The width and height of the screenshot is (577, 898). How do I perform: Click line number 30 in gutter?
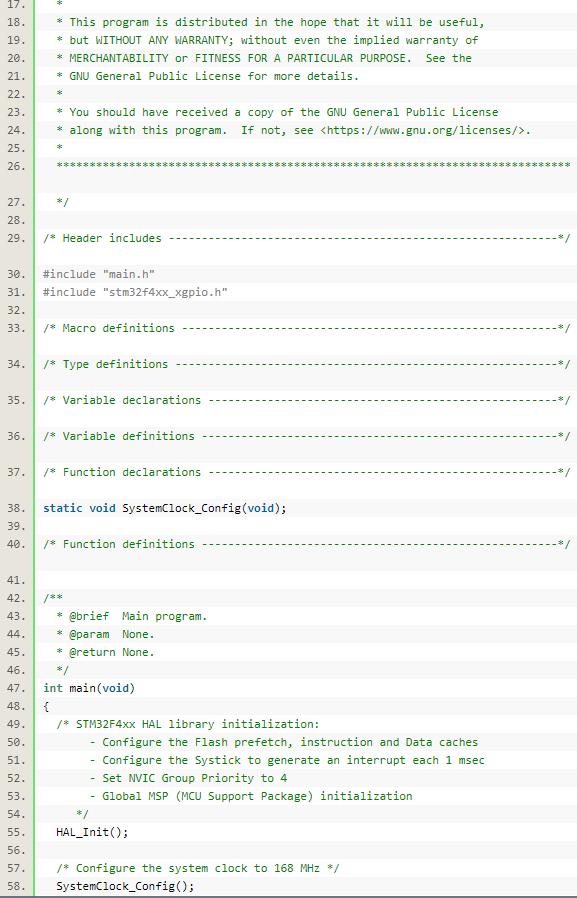[17, 274]
